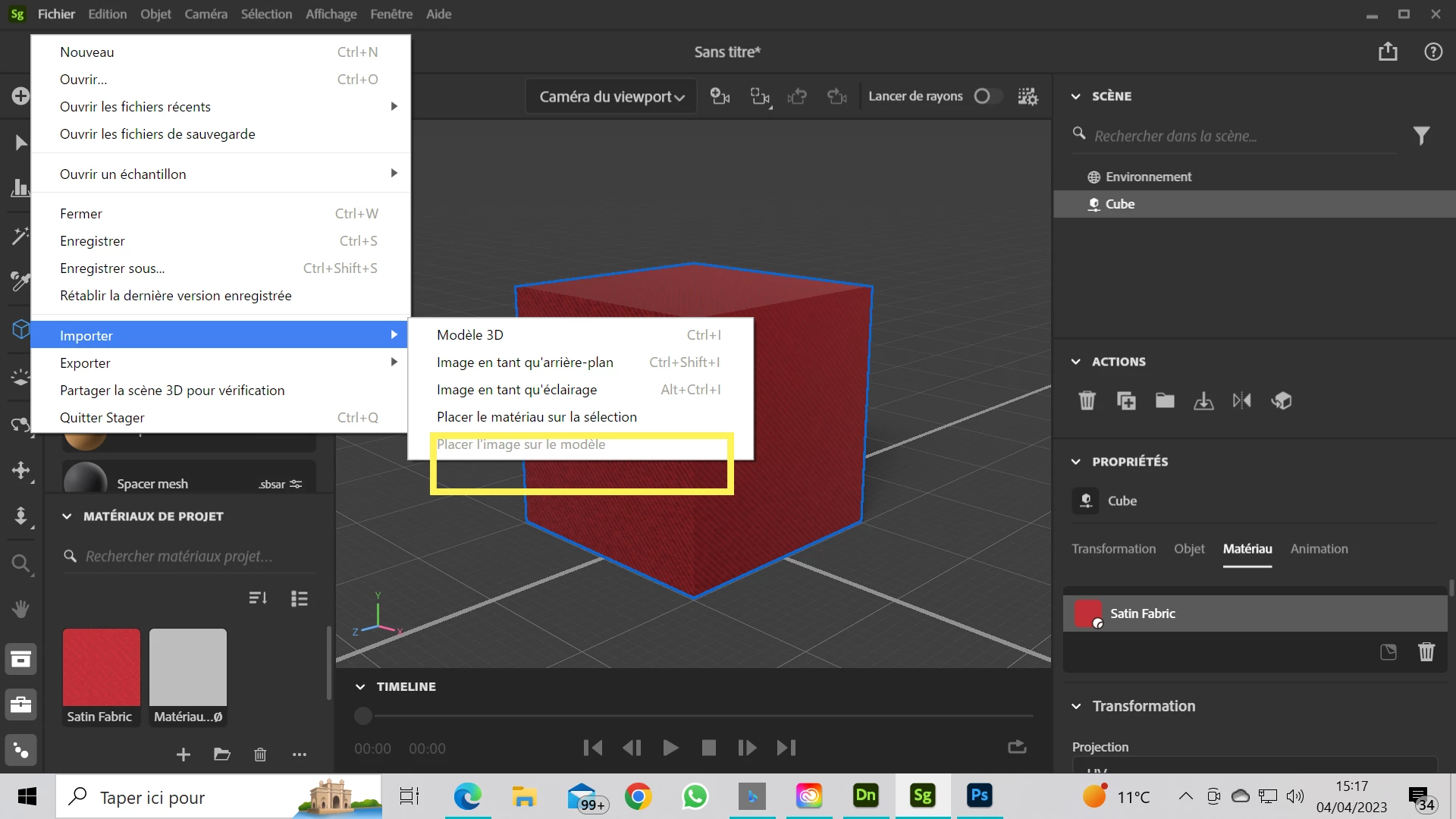Open the Caméra du viewport dropdown
This screenshot has width=1456, height=819.
611,96
